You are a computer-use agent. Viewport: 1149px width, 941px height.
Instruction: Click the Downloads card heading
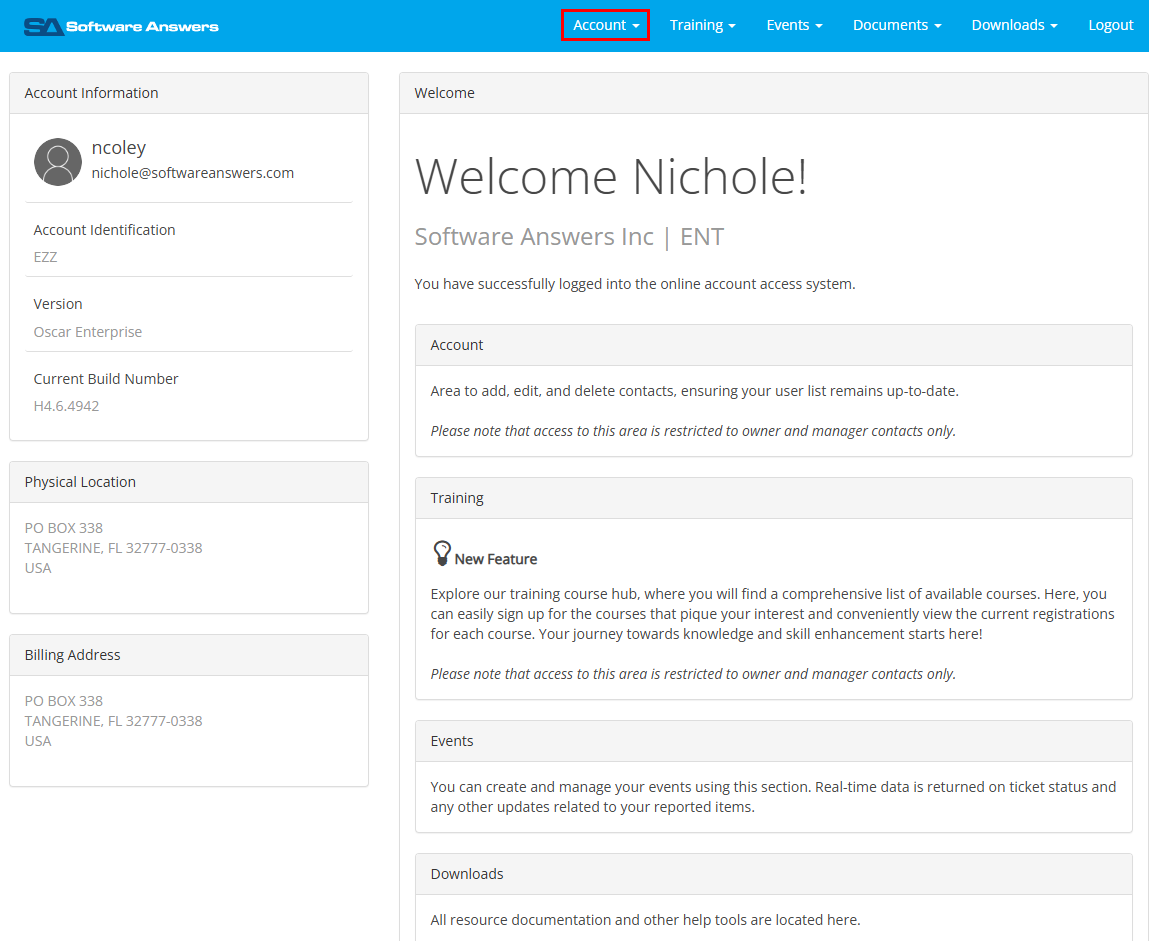point(467,874)
